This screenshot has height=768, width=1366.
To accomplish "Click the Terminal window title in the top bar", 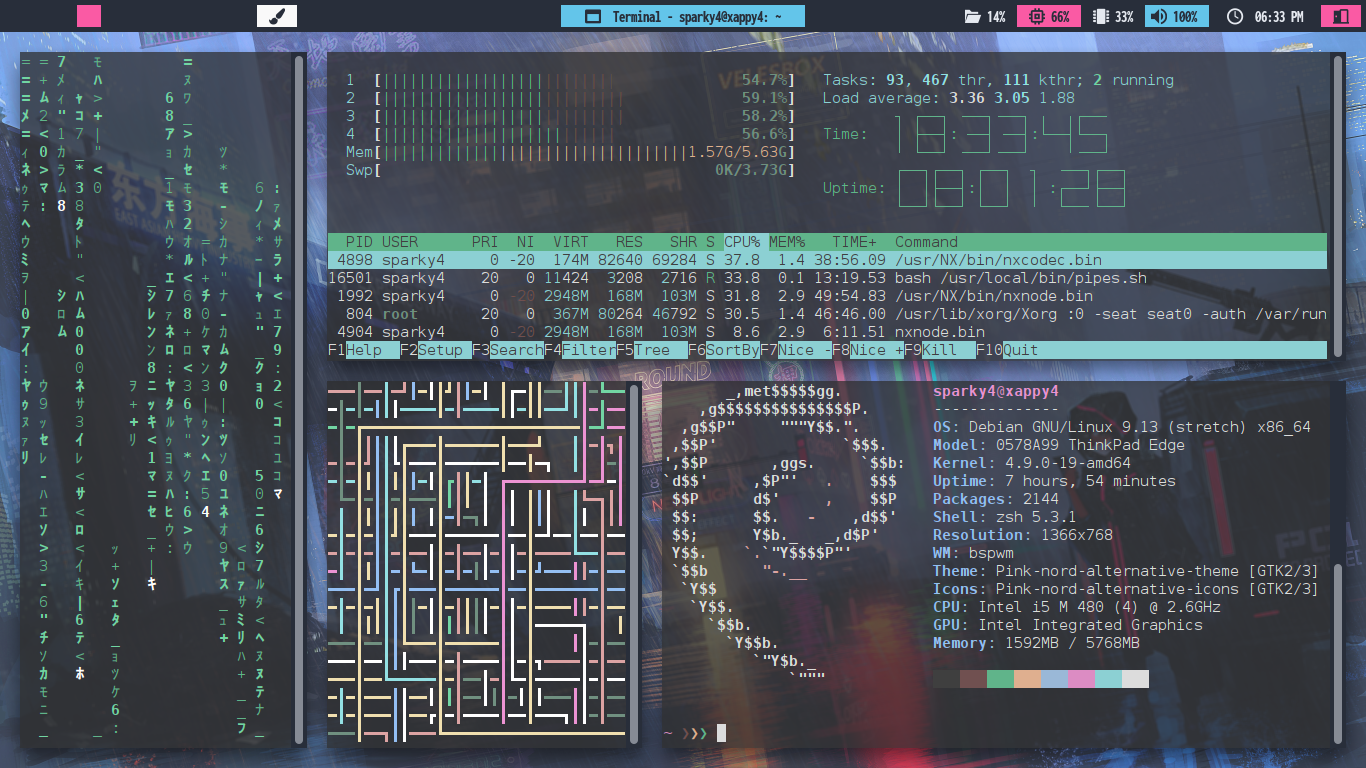I will coord(683,17).
